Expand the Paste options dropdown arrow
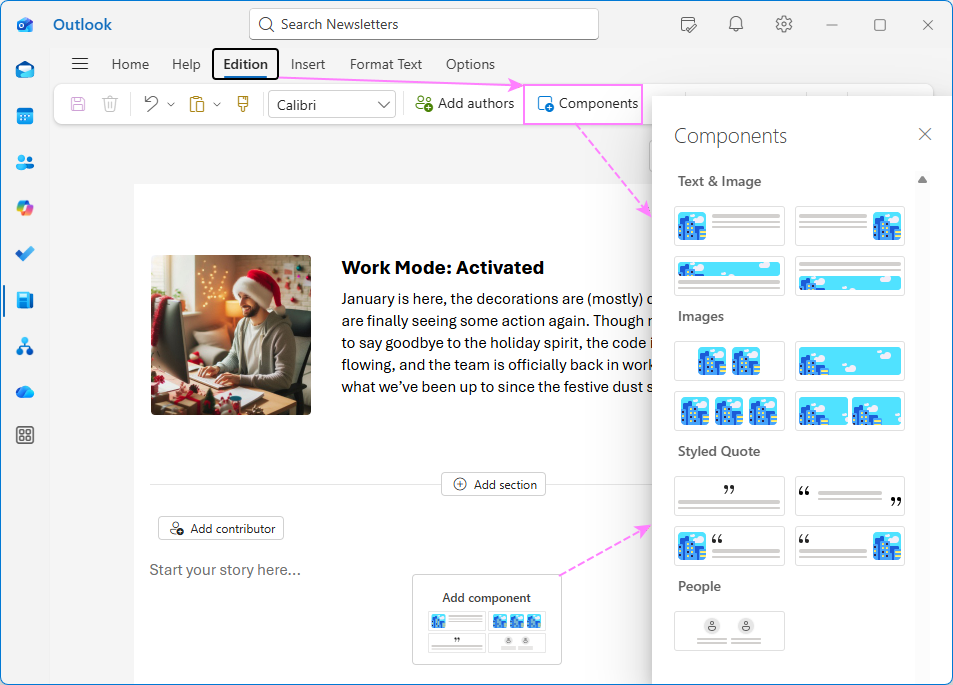 [217, 103]
